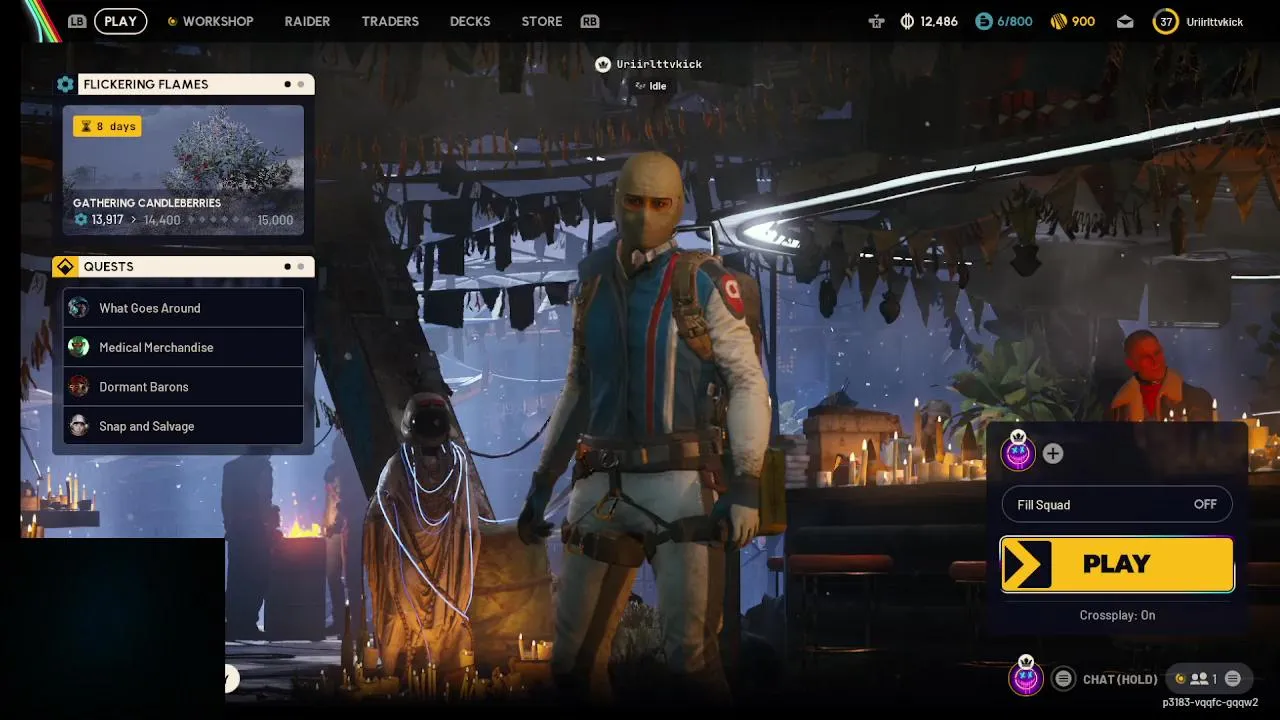Click the coin currency icon beside 12,486
Viewport: 1280px width, 720px height.
[908, 21]
